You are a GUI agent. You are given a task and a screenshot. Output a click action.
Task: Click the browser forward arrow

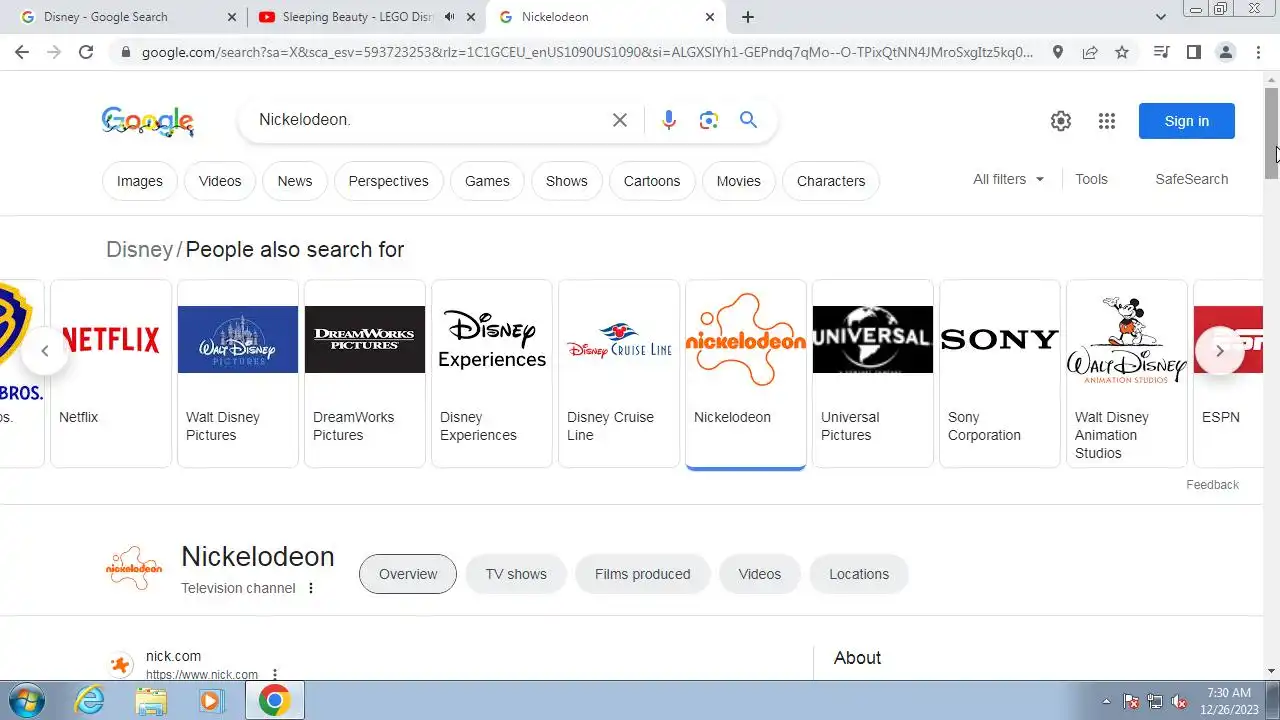(54, 52)
